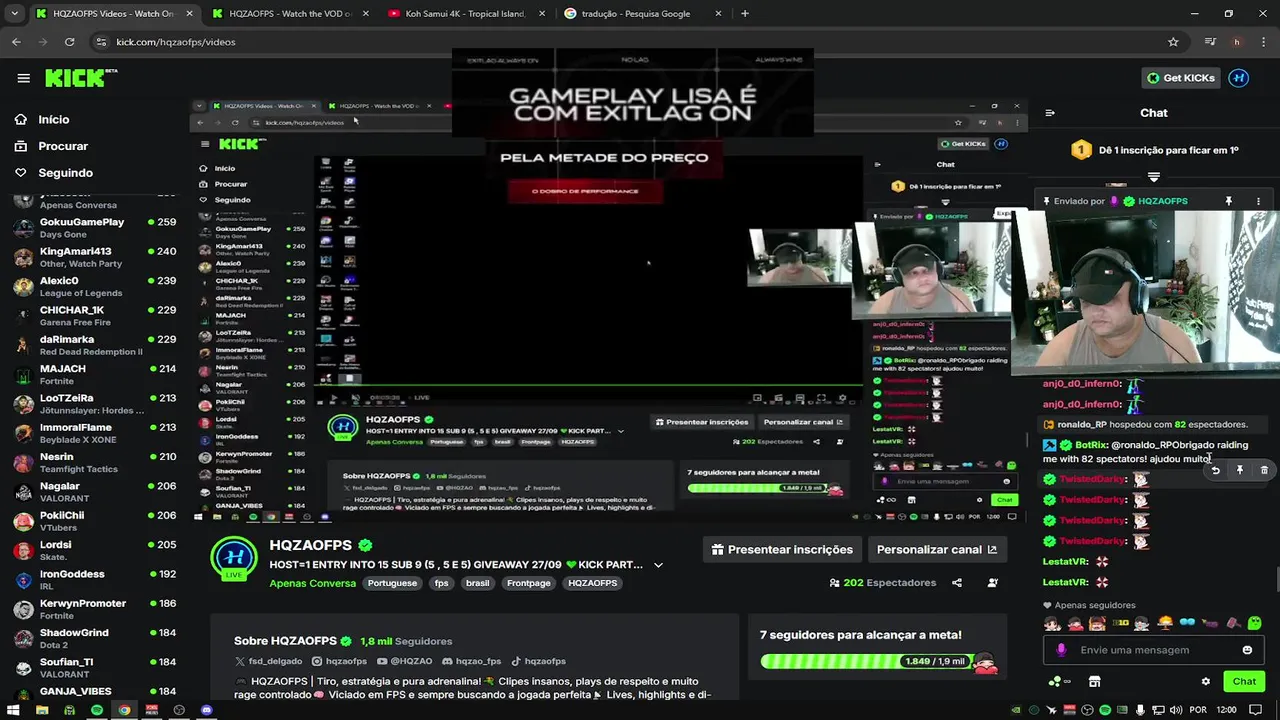The width and height of the screenshot is (1280, 720).
Task: Open emoji picker in message box
Action: point(1247,650)
